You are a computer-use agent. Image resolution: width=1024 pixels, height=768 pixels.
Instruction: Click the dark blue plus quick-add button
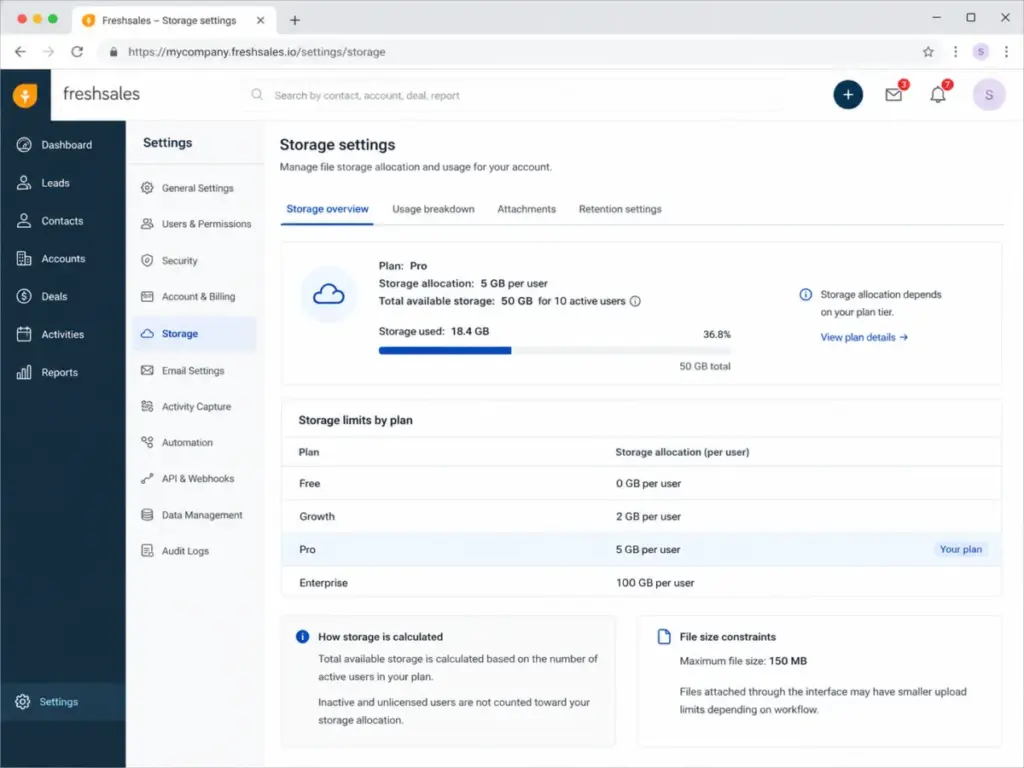click(x=848, y=95)
